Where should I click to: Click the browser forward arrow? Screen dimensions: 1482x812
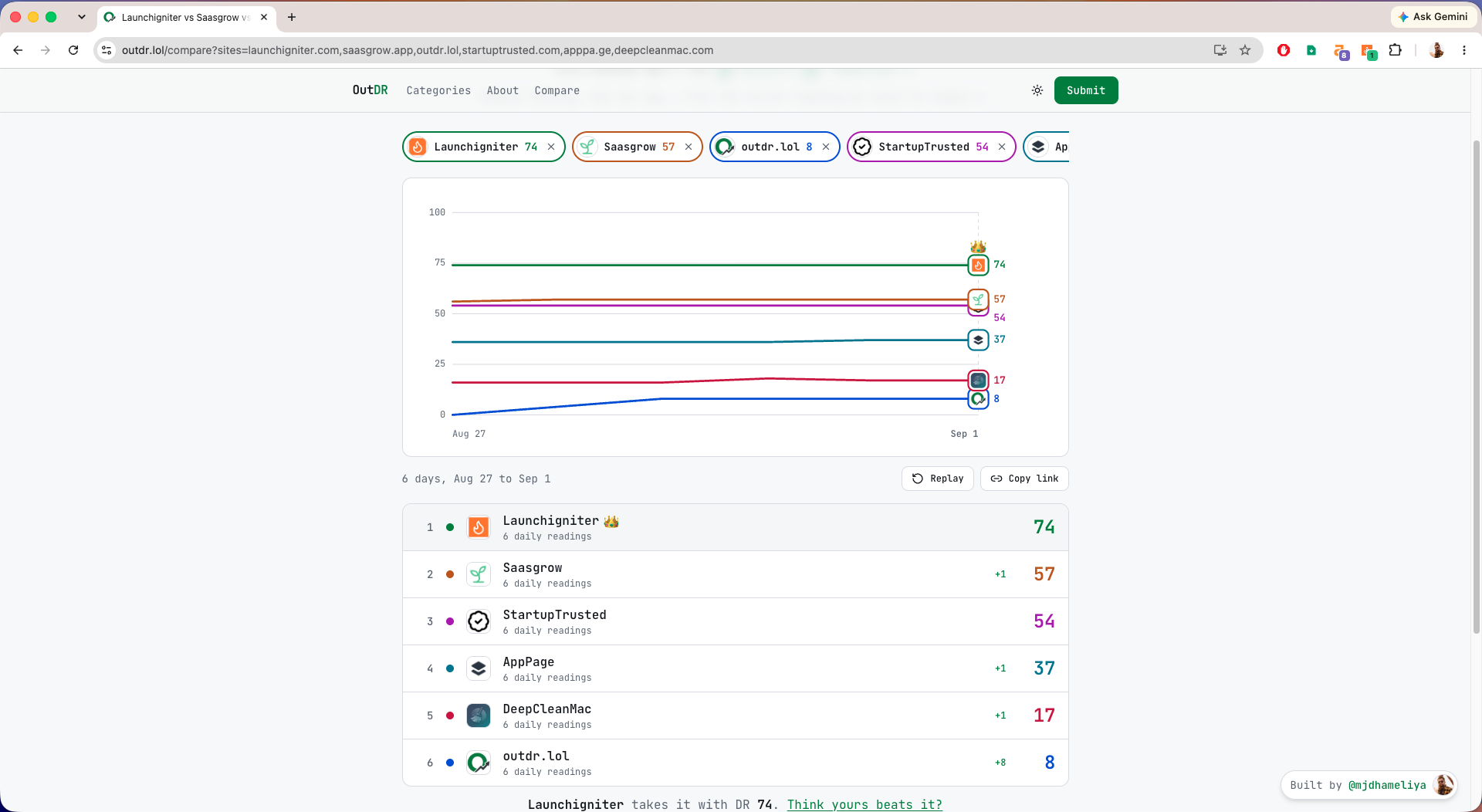click(x=46, y=50)
